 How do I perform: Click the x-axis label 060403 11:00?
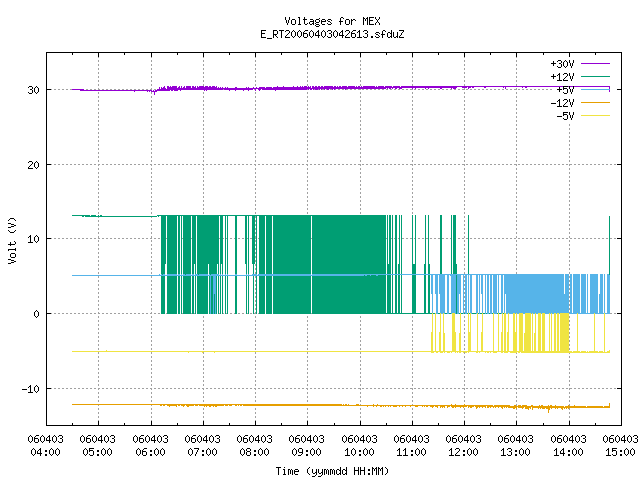(x=411, y=446)
